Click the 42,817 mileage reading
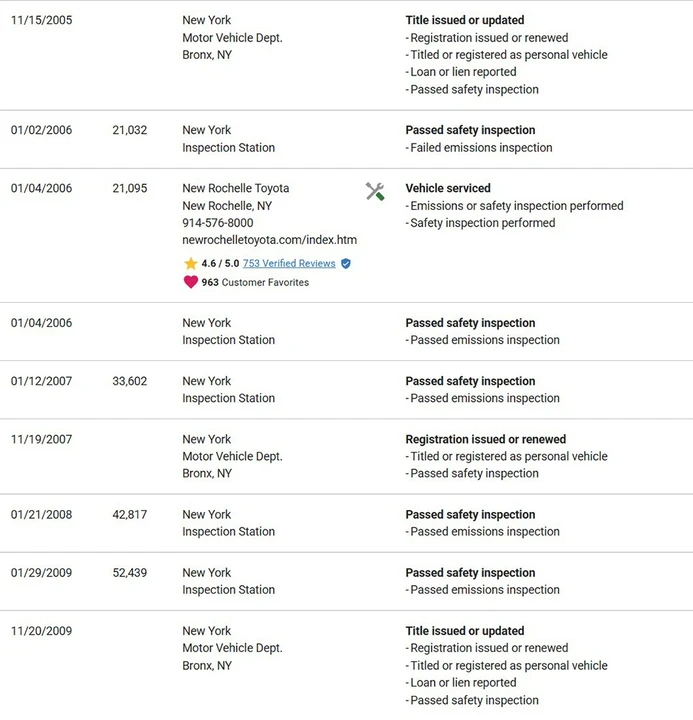Screen dimensions: 693x720 click(x=130, y=514)
